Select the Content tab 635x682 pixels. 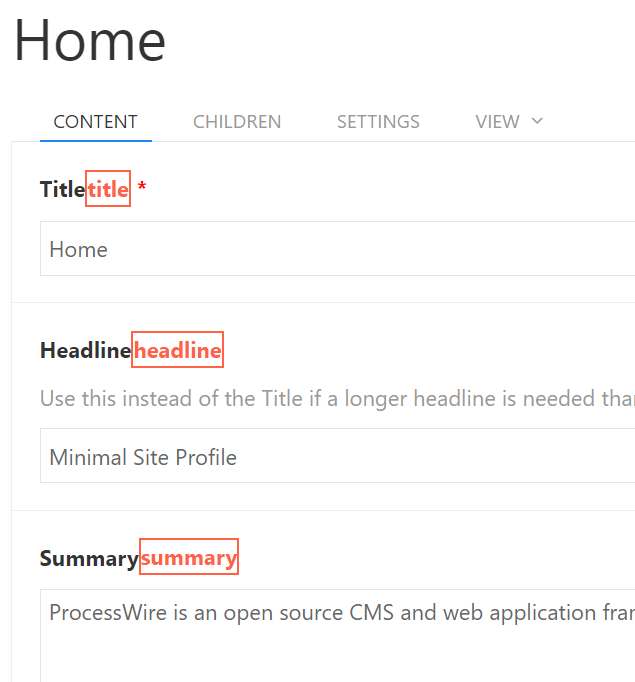point(96,122)
